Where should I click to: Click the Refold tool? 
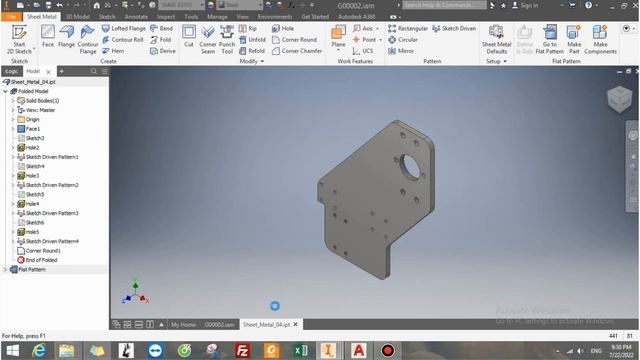pos(252,51)
